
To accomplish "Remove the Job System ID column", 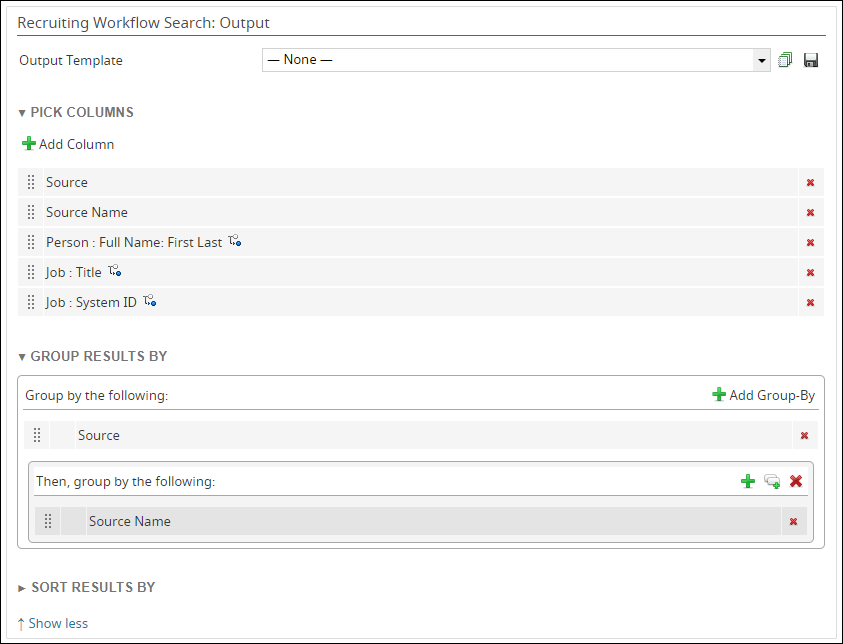I will pyautogui.click(x=810, y=303).
